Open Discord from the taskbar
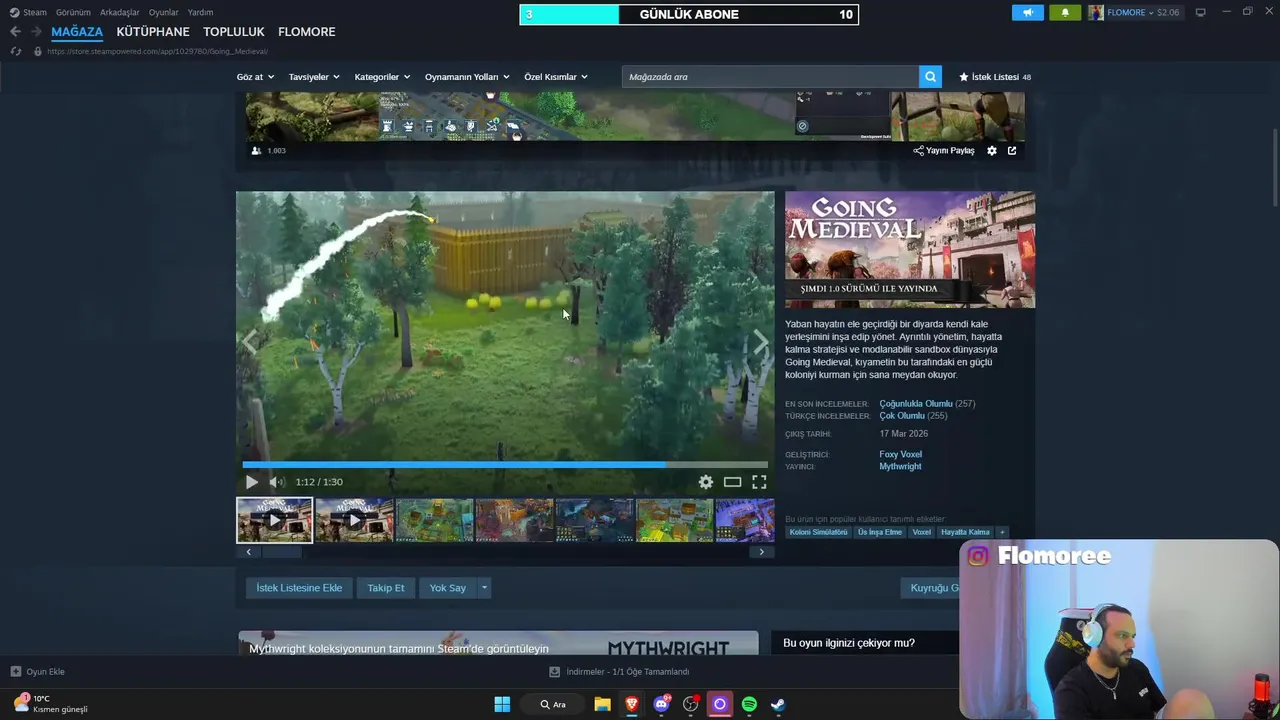1280x720 pixels. [661, 704]
